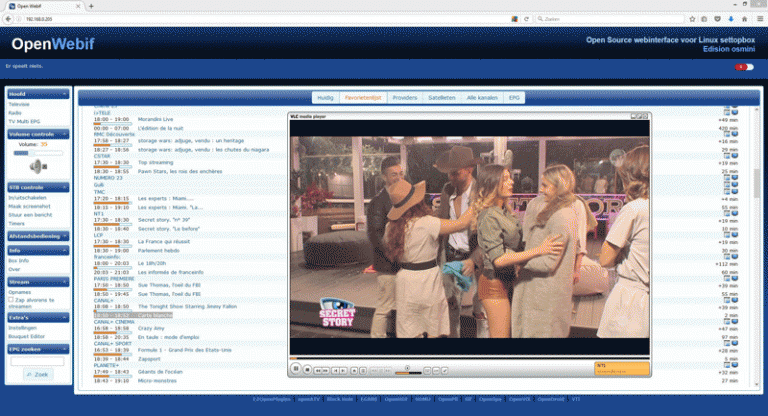
Task: Click the volume slider in the media player
Action: (x=407, y=370)
